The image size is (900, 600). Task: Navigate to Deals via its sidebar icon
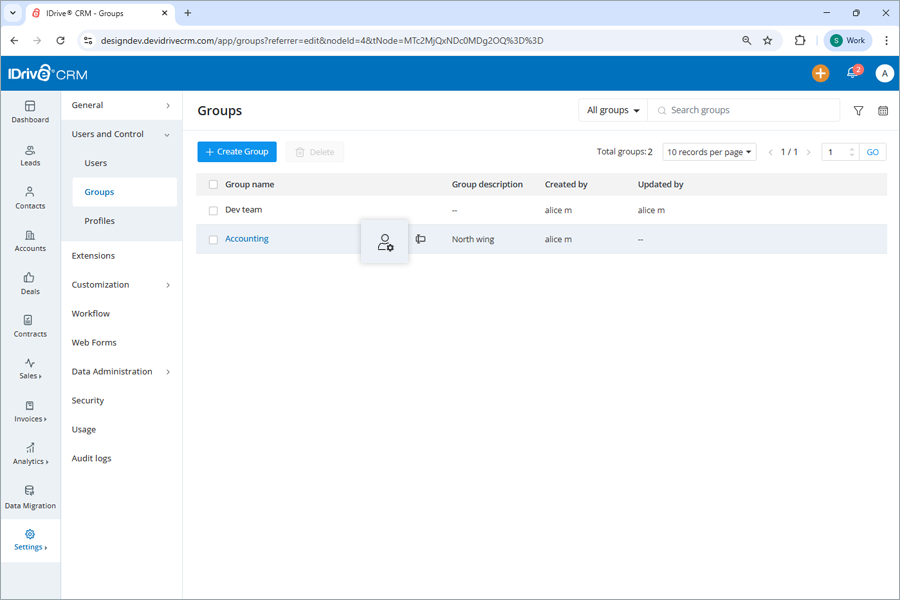coord(30,283)
